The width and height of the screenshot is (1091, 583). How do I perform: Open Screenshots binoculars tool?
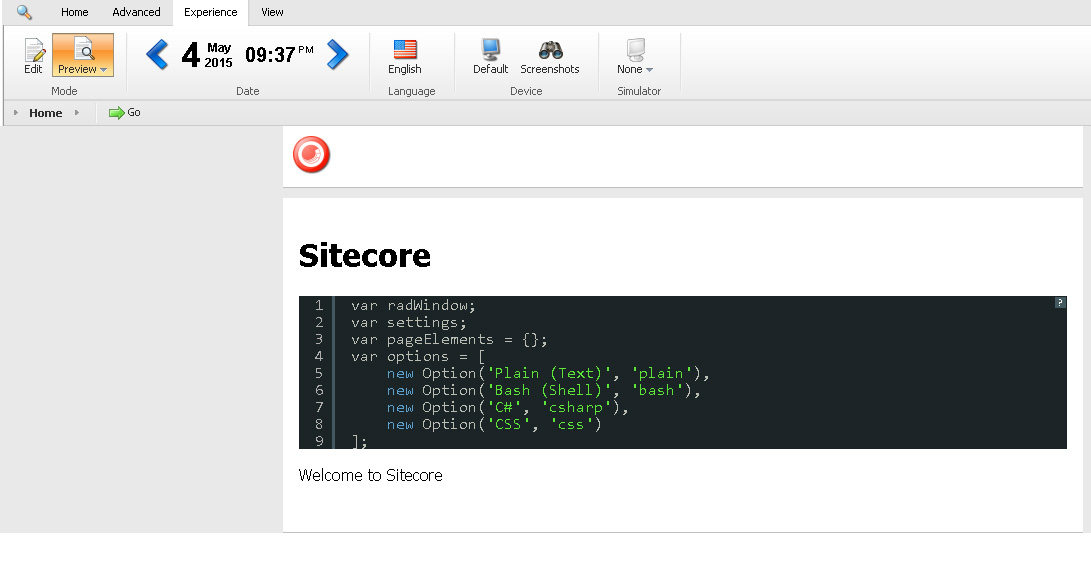550,56
